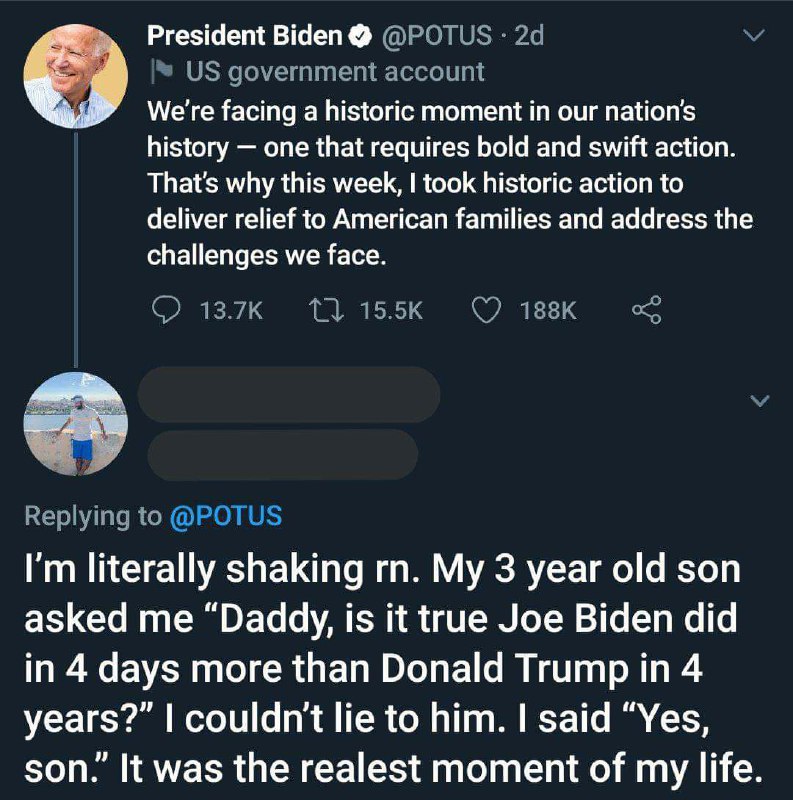Expand the options chevron on the reply
Image resolution: width=793 pixels, height=800 pixels.
[x=759, y=401]
